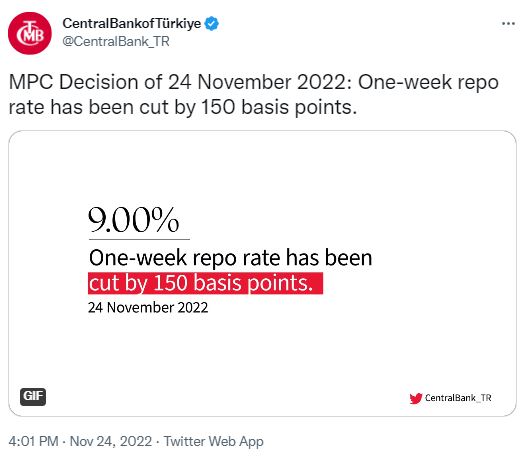529x461 pixels.
Task: Click the Nov 24, 2022 date in the timestamp
Action: pyautogui.click(x=111, y=441)
